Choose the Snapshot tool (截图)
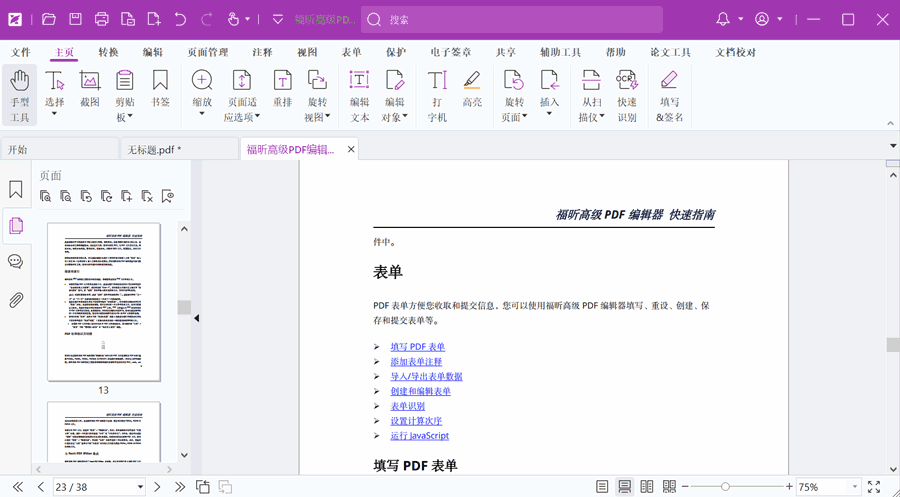This screenshot has height=497, width=900. [x=90, y=89]
